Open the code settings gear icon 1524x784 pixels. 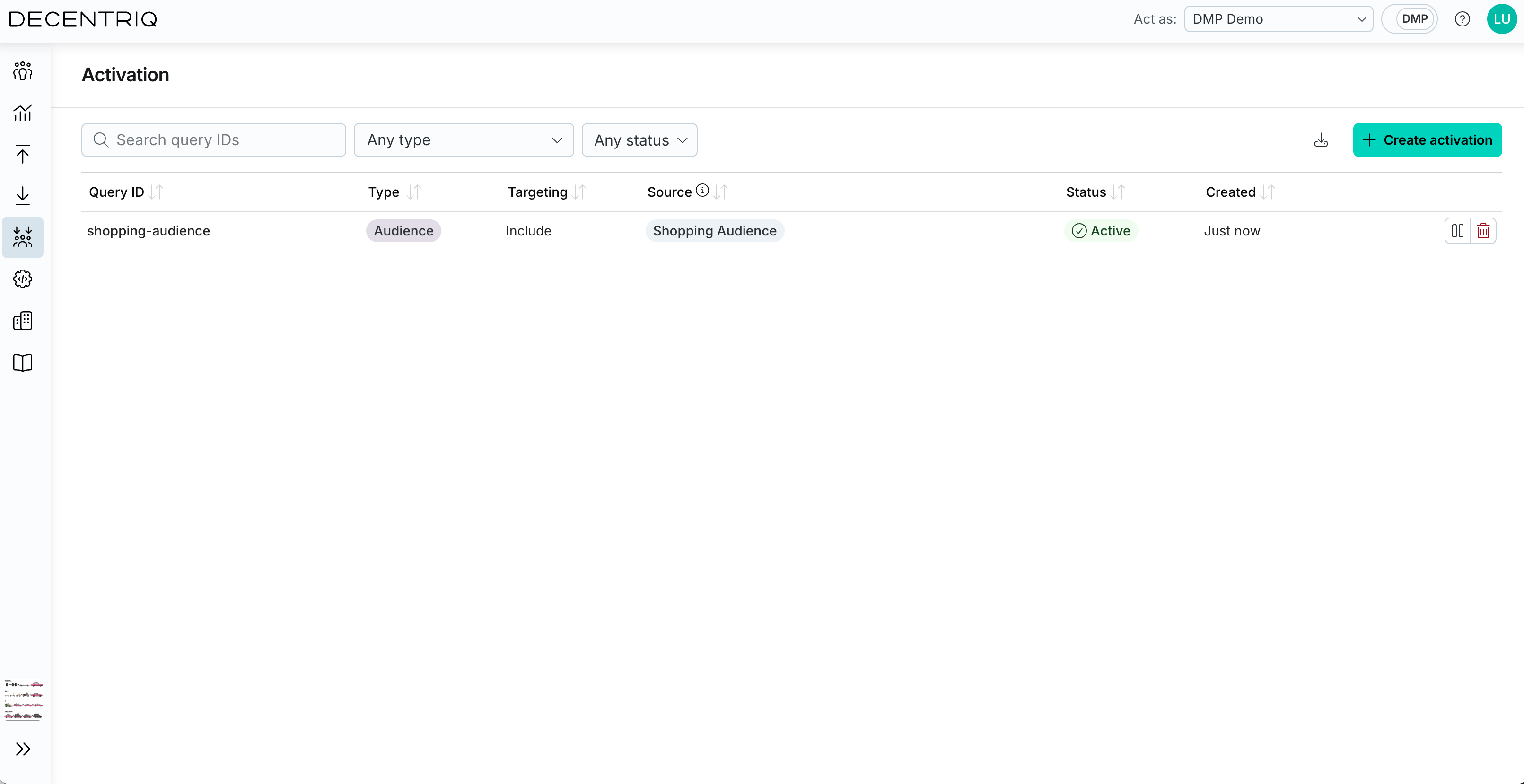[23, 279]
